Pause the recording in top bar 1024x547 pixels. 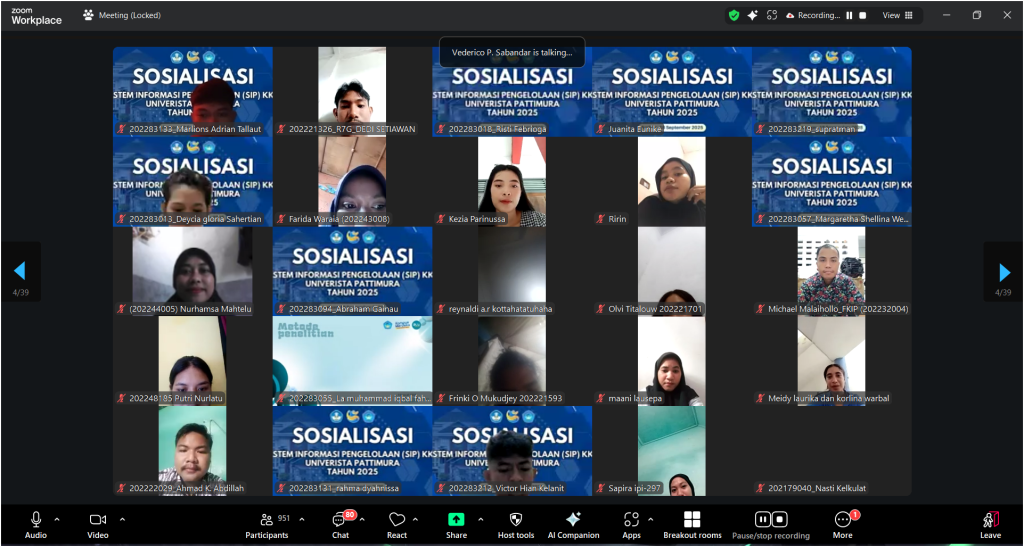point(849,15)
